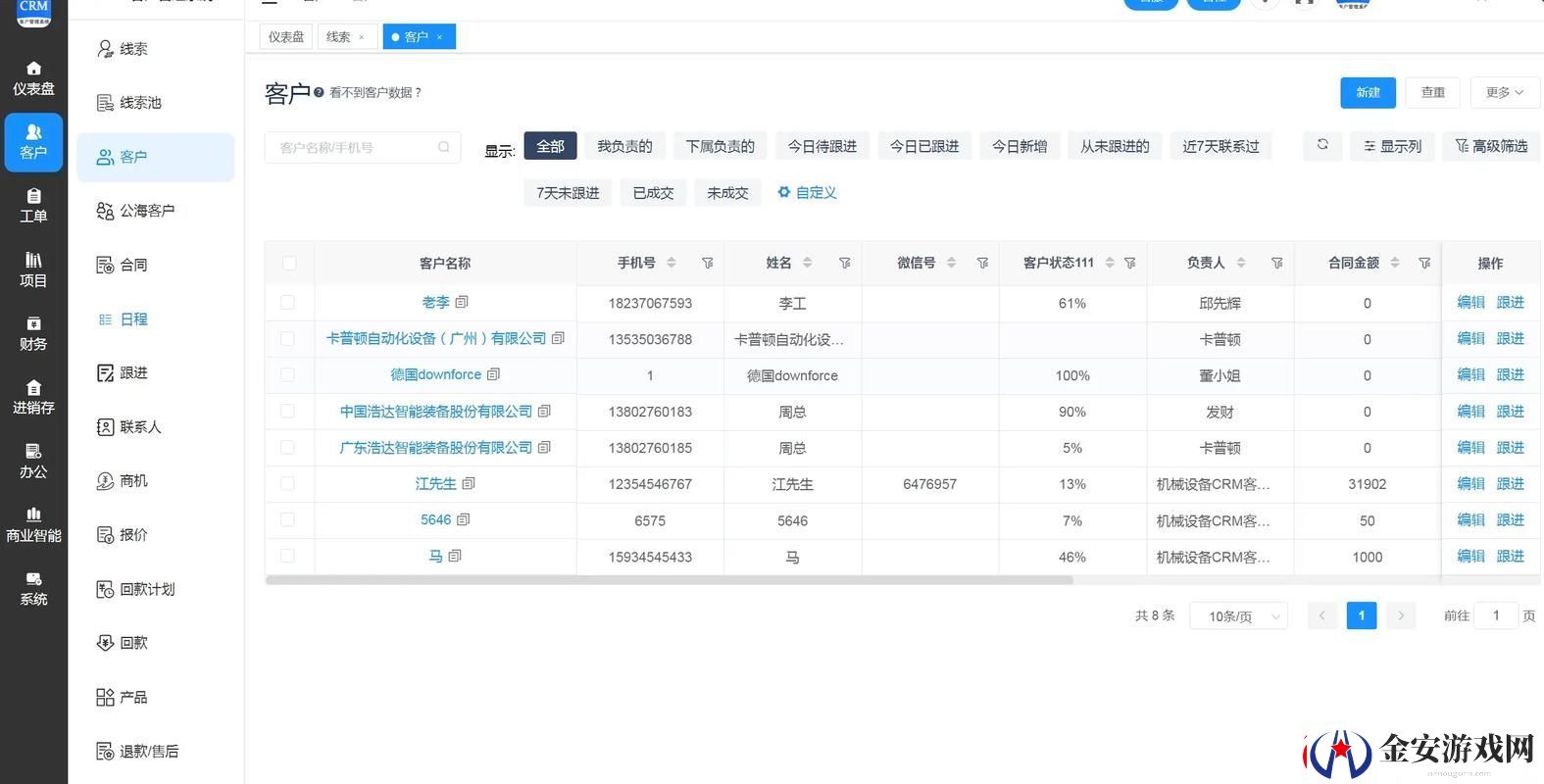Switch to the 仪表盘 tab
This screenshot has width=1544, height=784.
[286, 36]
